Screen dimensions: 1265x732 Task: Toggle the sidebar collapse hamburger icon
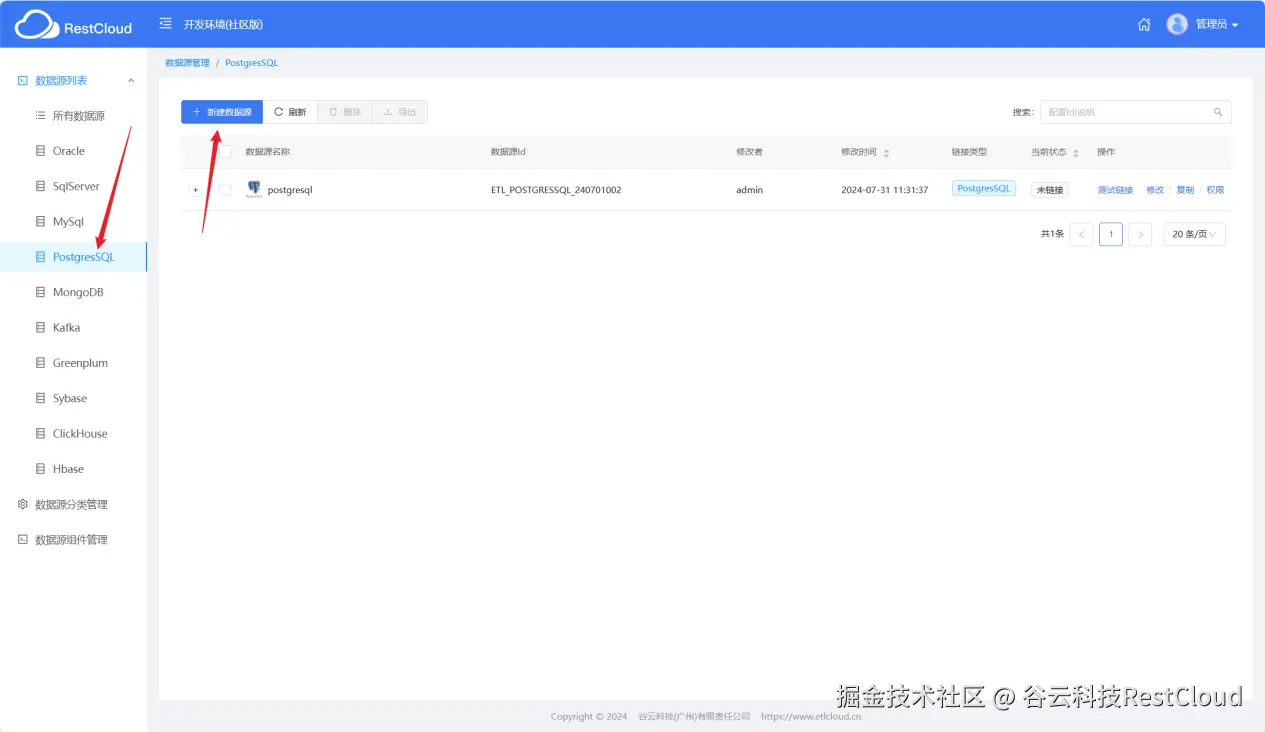pyautogui.click(x=165, y=24)
